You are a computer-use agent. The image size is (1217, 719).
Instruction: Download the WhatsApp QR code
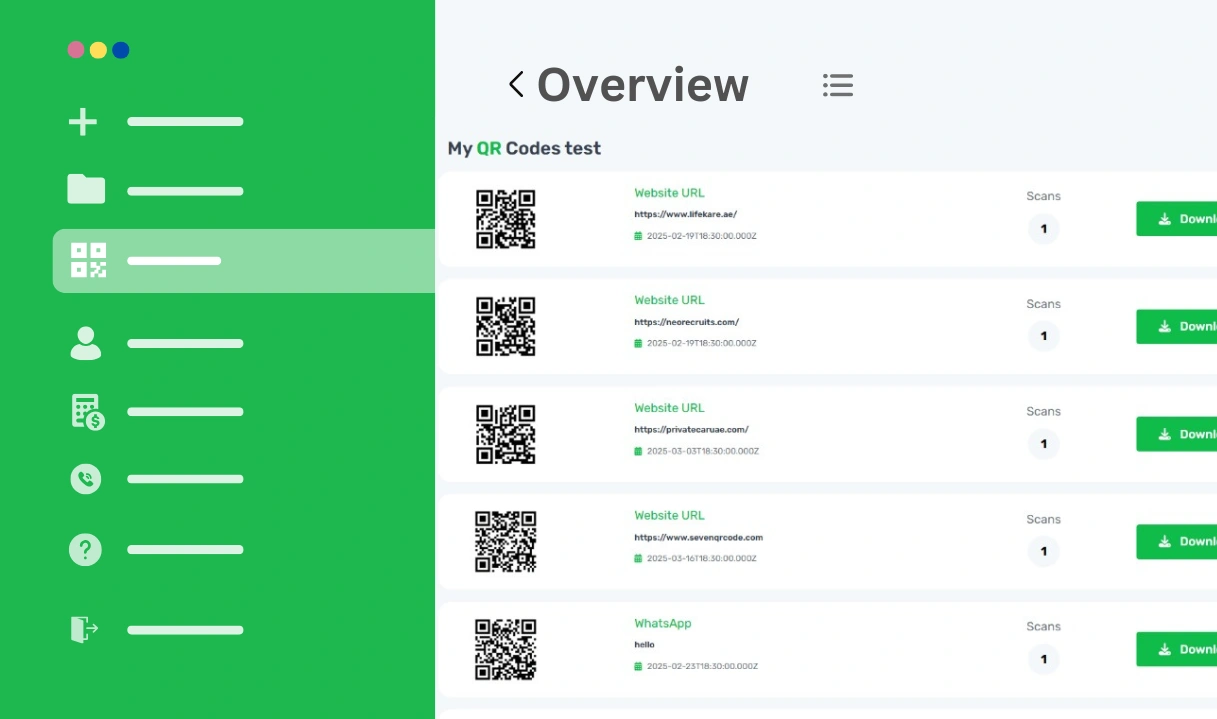click(x=1177, y=649)
